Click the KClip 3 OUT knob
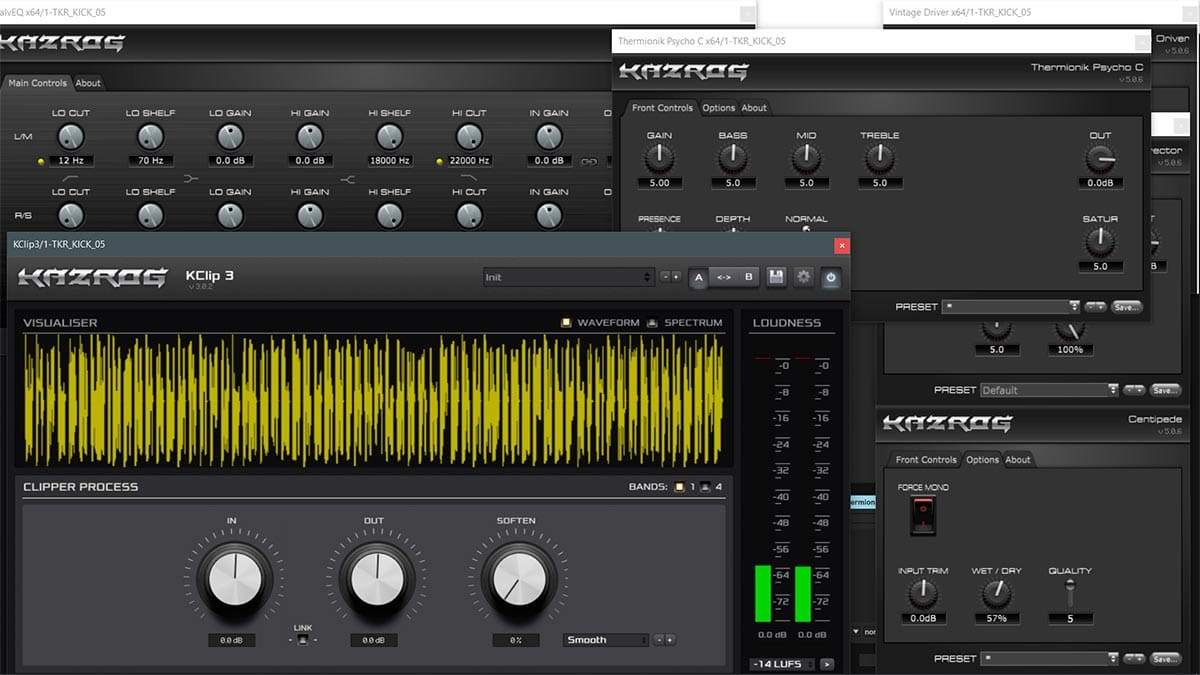The height and width of the screenshot is (675, 1200). (376, 577)
